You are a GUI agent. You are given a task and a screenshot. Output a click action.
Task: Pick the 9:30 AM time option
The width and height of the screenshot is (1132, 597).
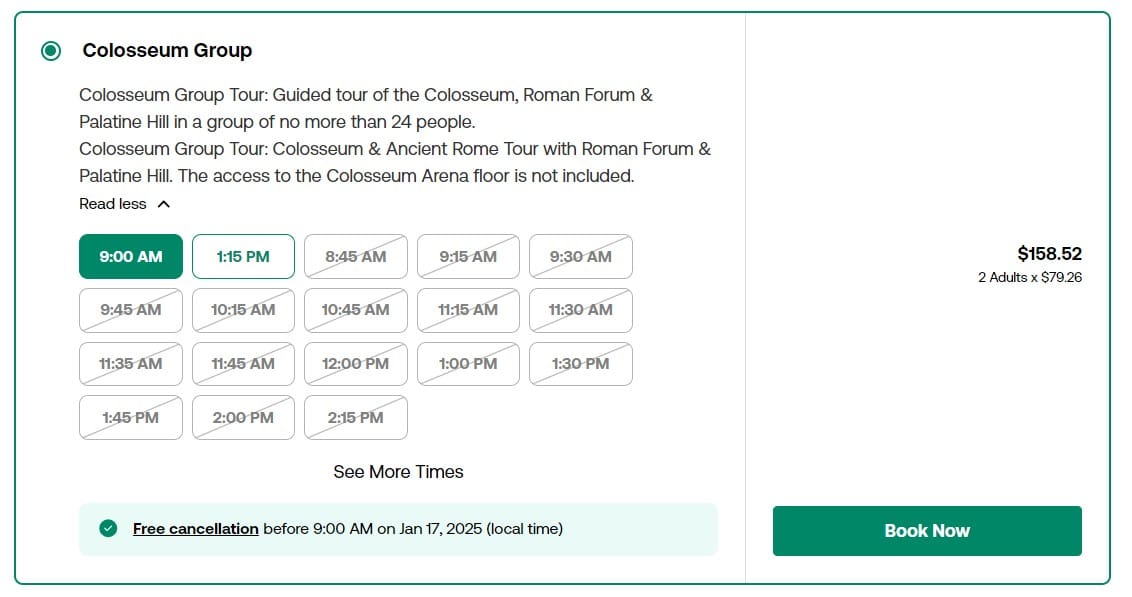coord(581,256)
